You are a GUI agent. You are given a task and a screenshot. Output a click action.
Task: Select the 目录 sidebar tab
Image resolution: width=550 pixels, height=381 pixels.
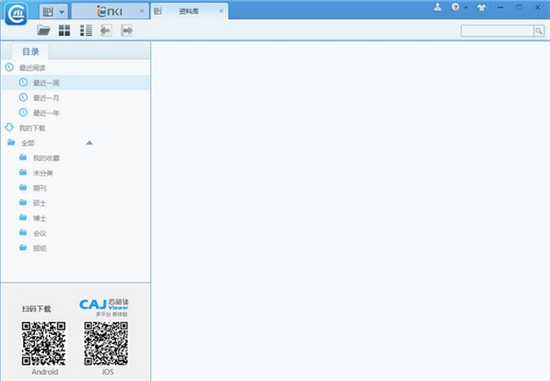(31, 52)
